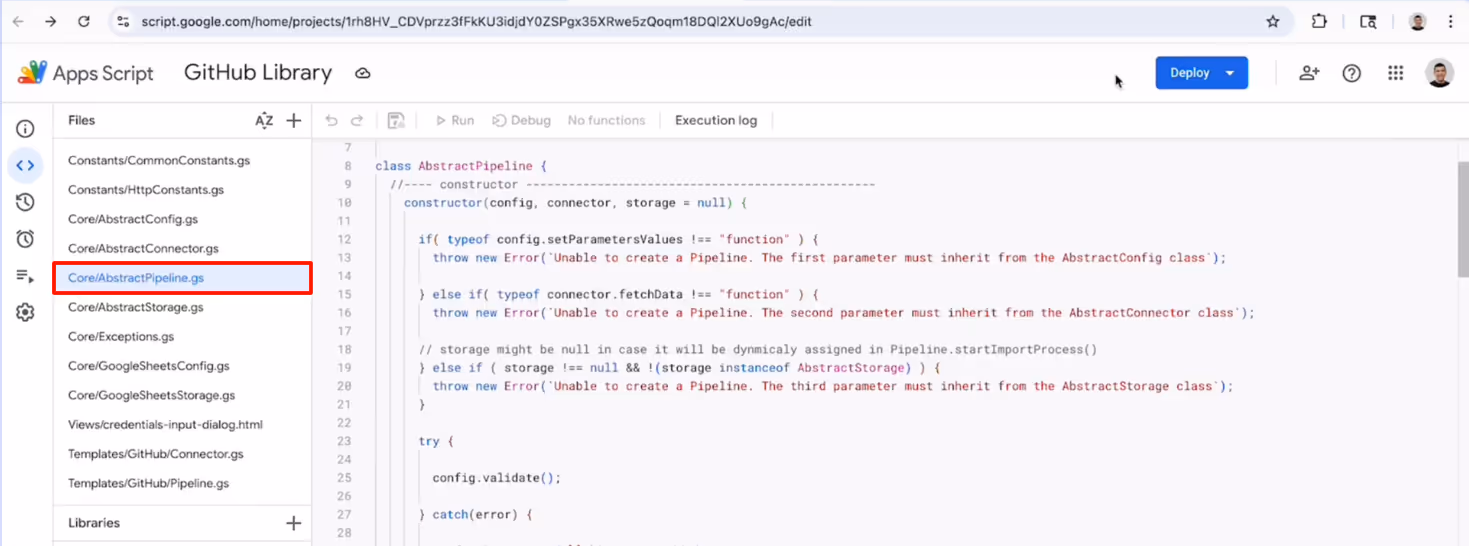This screenshot has height=546, width=1469.
Task: Click the Libraries section heading
Action: pos(94,523)
